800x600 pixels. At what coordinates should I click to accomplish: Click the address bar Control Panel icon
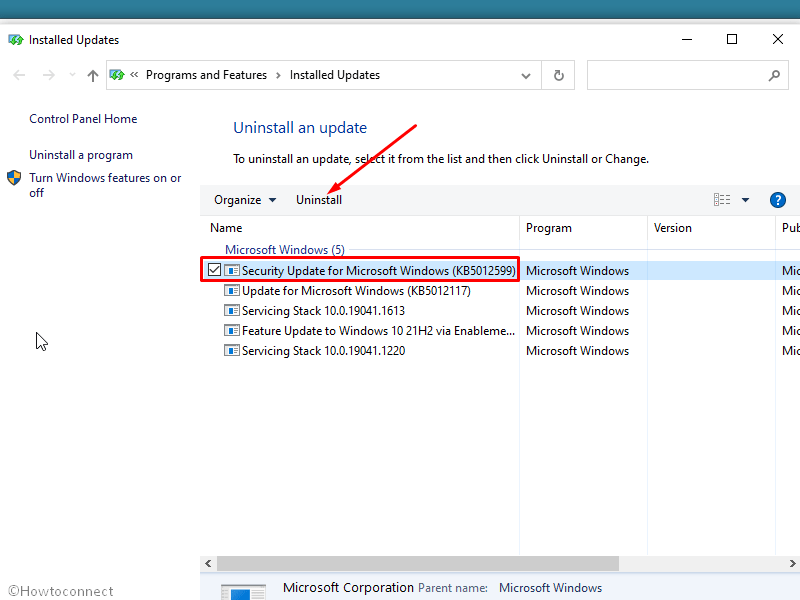[x=117, y=75]
